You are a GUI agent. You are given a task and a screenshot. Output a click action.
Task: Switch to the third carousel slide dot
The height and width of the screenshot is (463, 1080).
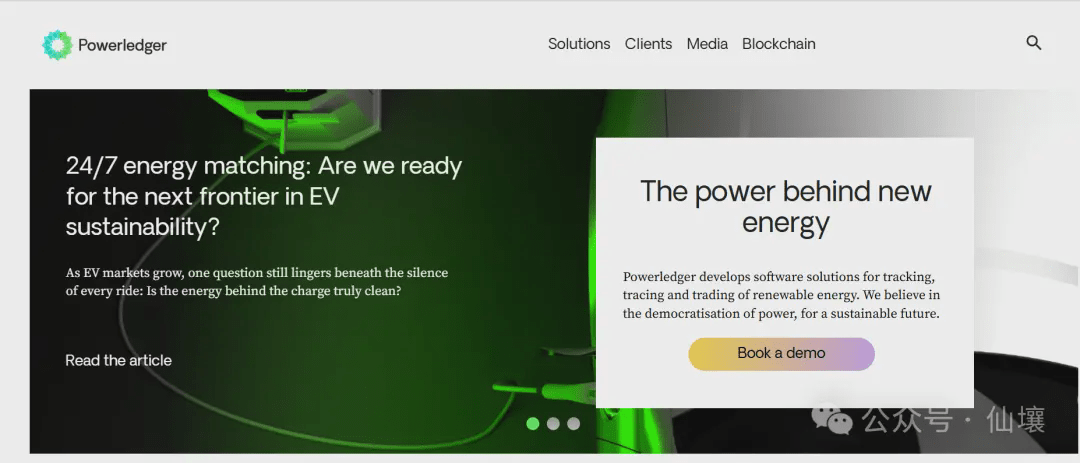(573, 424)
